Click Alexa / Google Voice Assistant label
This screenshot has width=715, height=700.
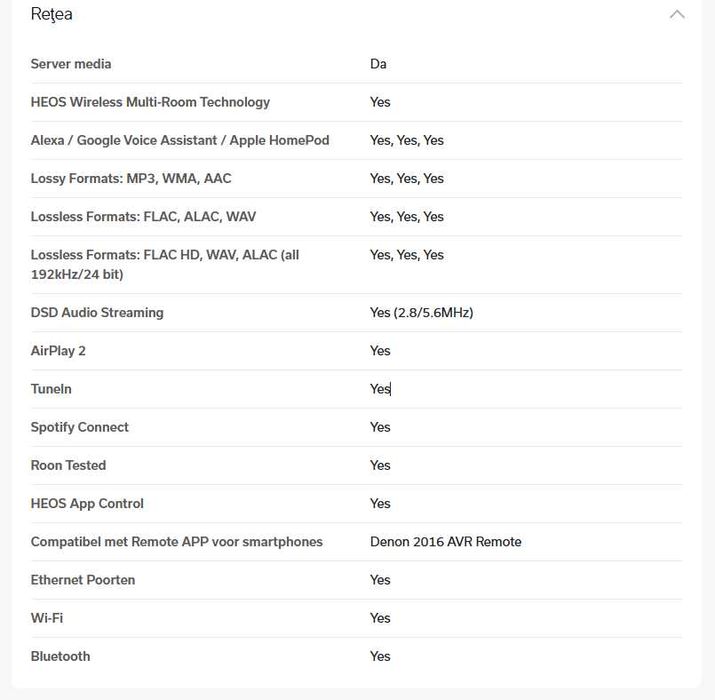click(180, 140)
